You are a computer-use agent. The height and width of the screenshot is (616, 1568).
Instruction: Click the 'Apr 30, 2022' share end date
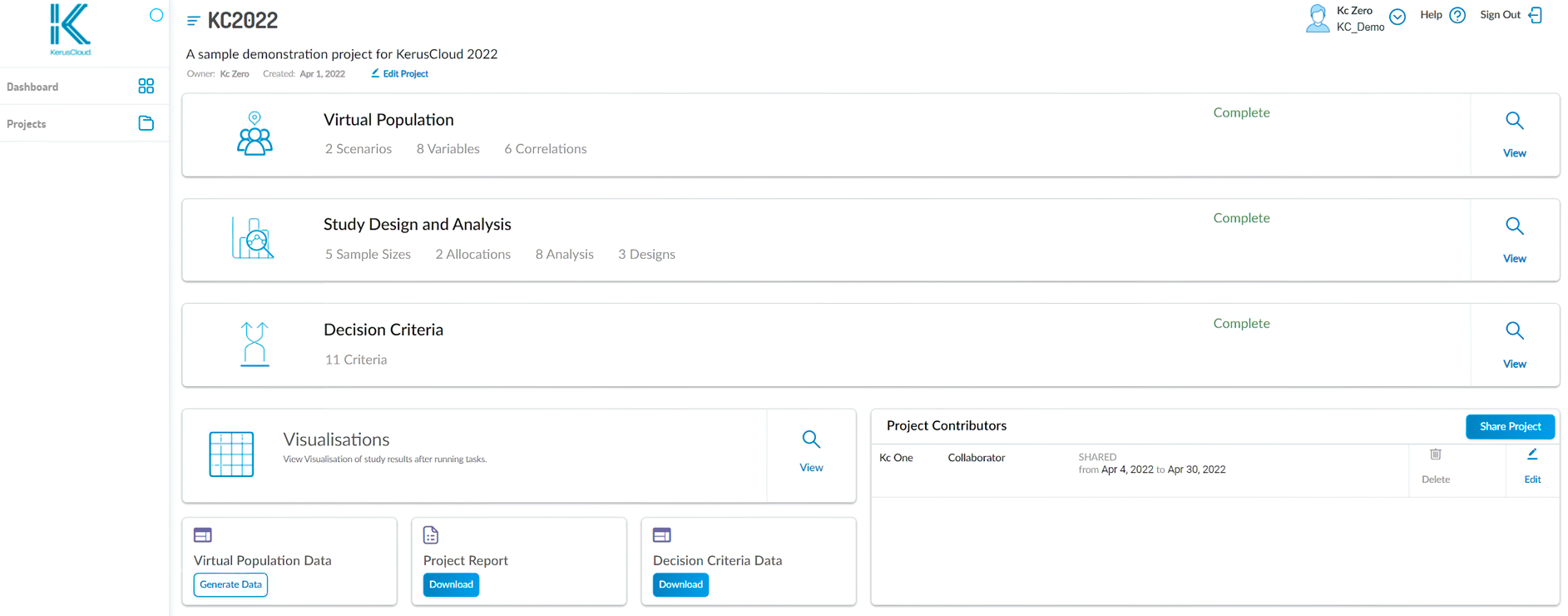point(1196,469)
